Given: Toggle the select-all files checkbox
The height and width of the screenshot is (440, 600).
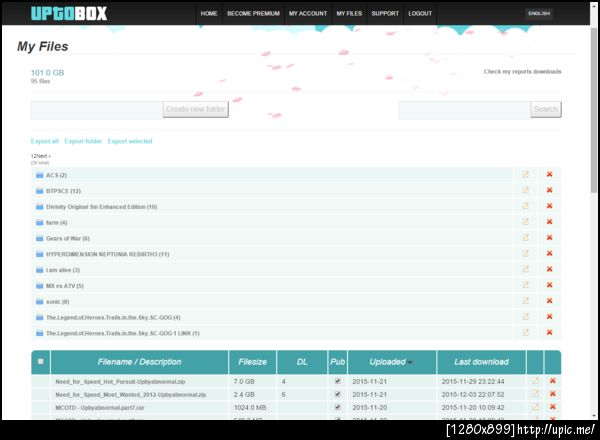Looking at the screenshot, I should point(41,362).
